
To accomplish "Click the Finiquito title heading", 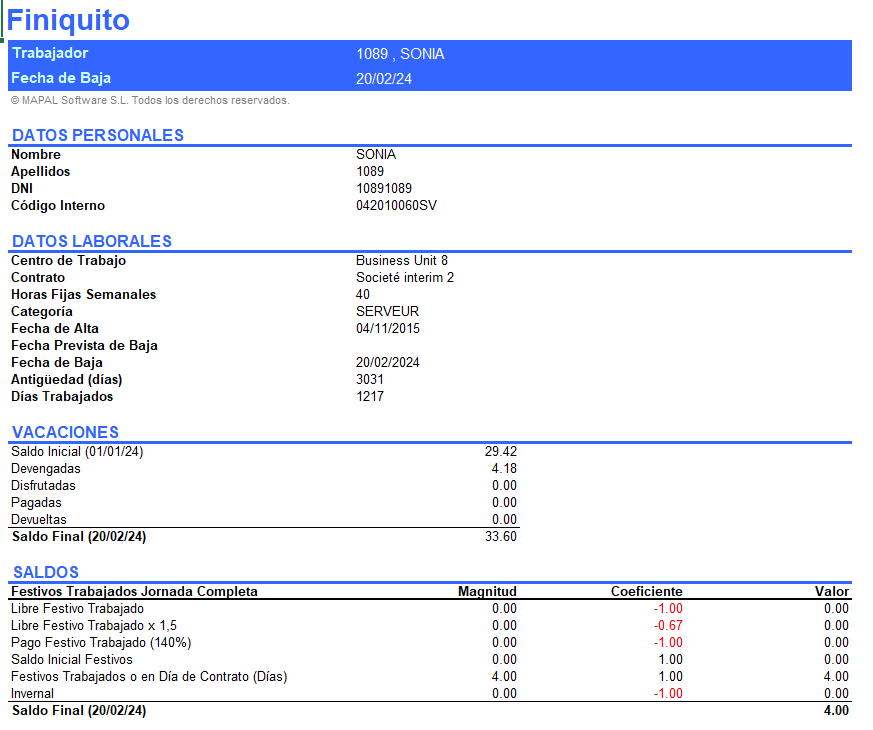I will (68, 21).
